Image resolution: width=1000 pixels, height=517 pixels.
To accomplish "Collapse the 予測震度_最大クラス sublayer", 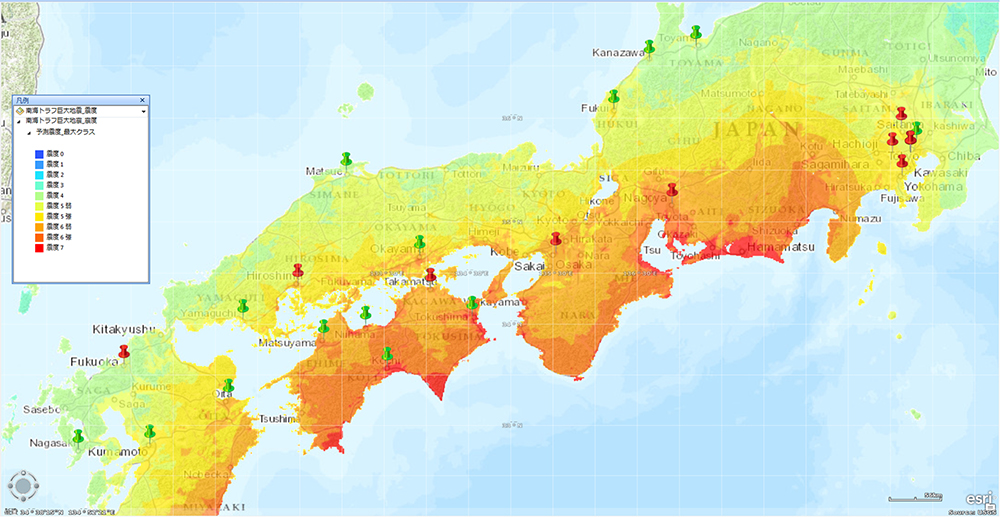I will click(x=29, y=132).
